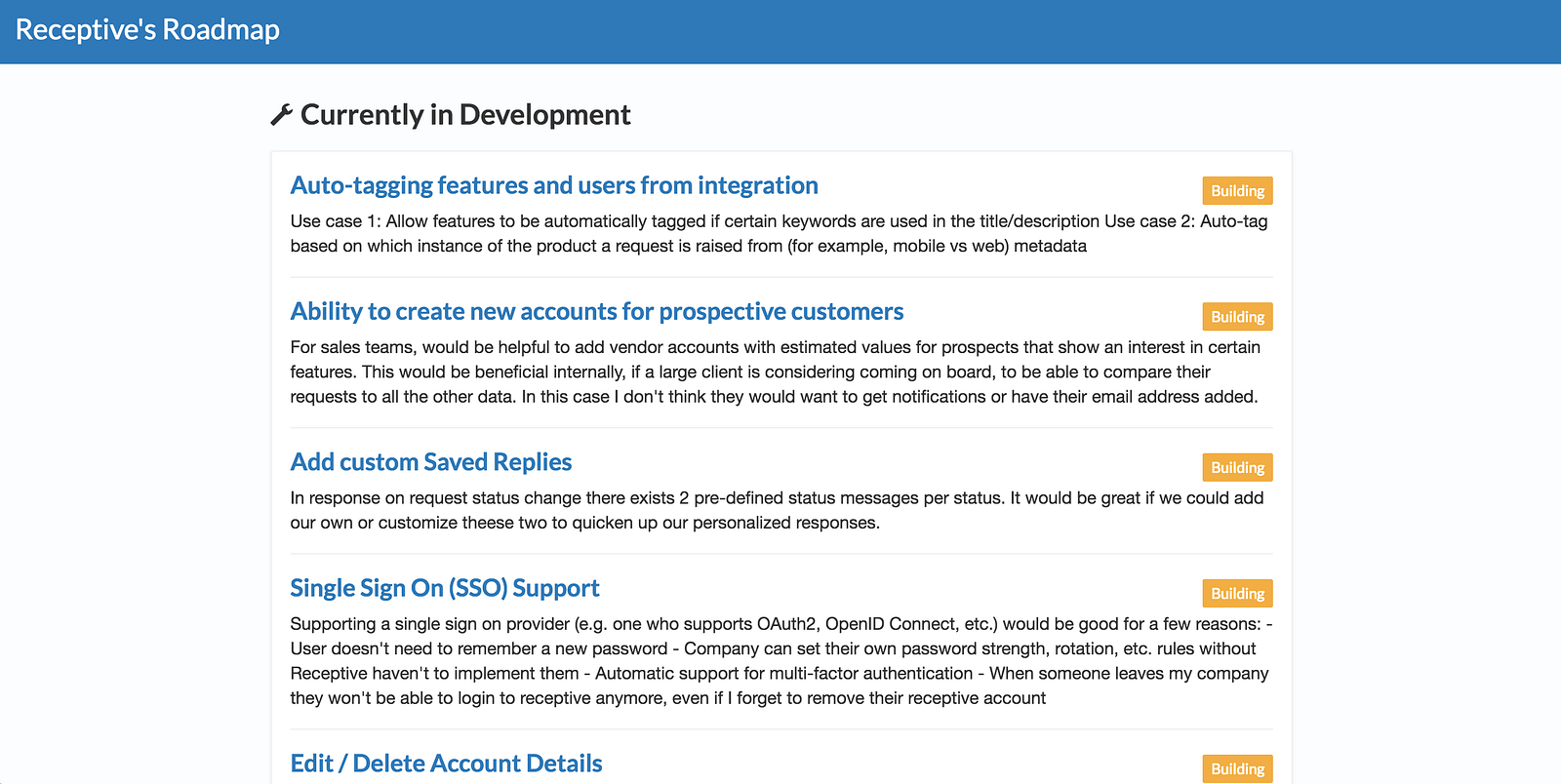Screen dimensions: 1561x784
Task: Open the Add custom Saved Replies item
Action: 431,462
